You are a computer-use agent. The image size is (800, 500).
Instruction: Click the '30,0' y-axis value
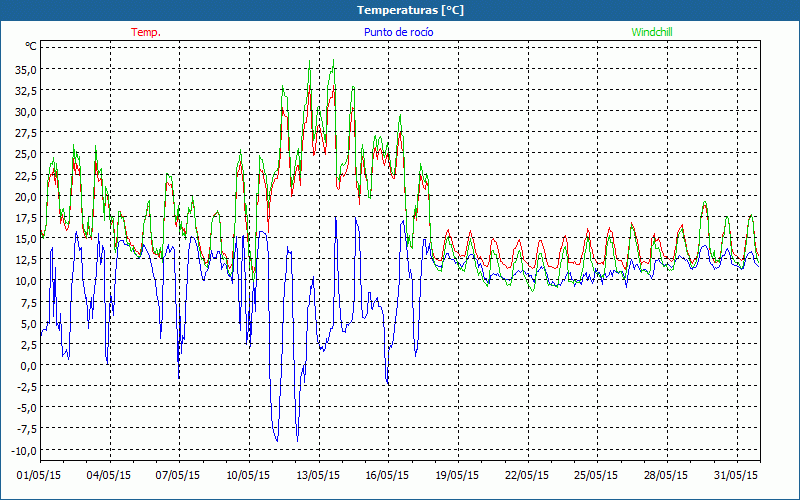click(x=27, y=112)
